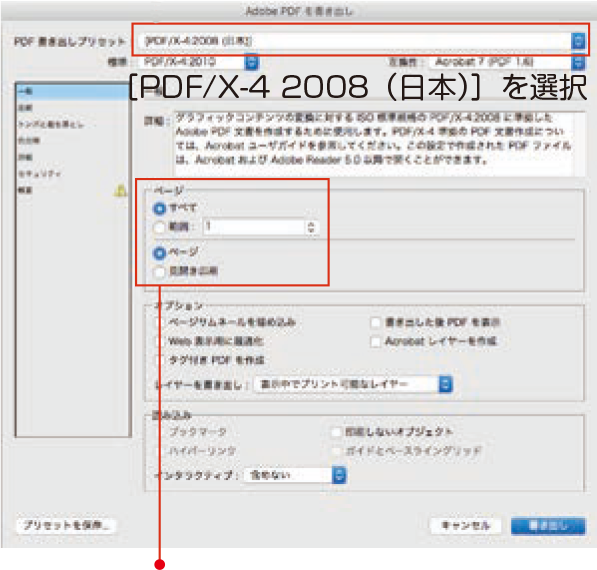The height and width of the screenshot is (570, 597).
Task: Enable Web 表示用に最適化 checkbox
Action: point(160,341)
